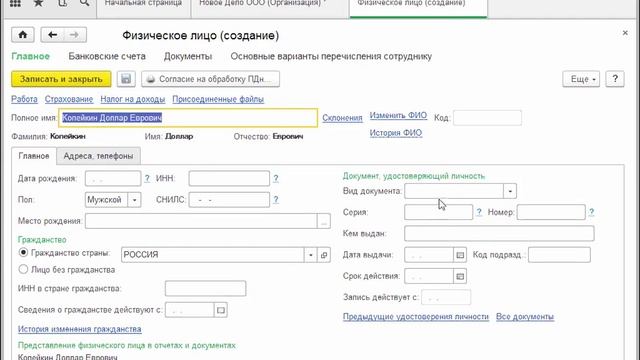Screen dimensions: 640x360
Task: Click the Код подразд. field
Action: (x=559, y=255)
